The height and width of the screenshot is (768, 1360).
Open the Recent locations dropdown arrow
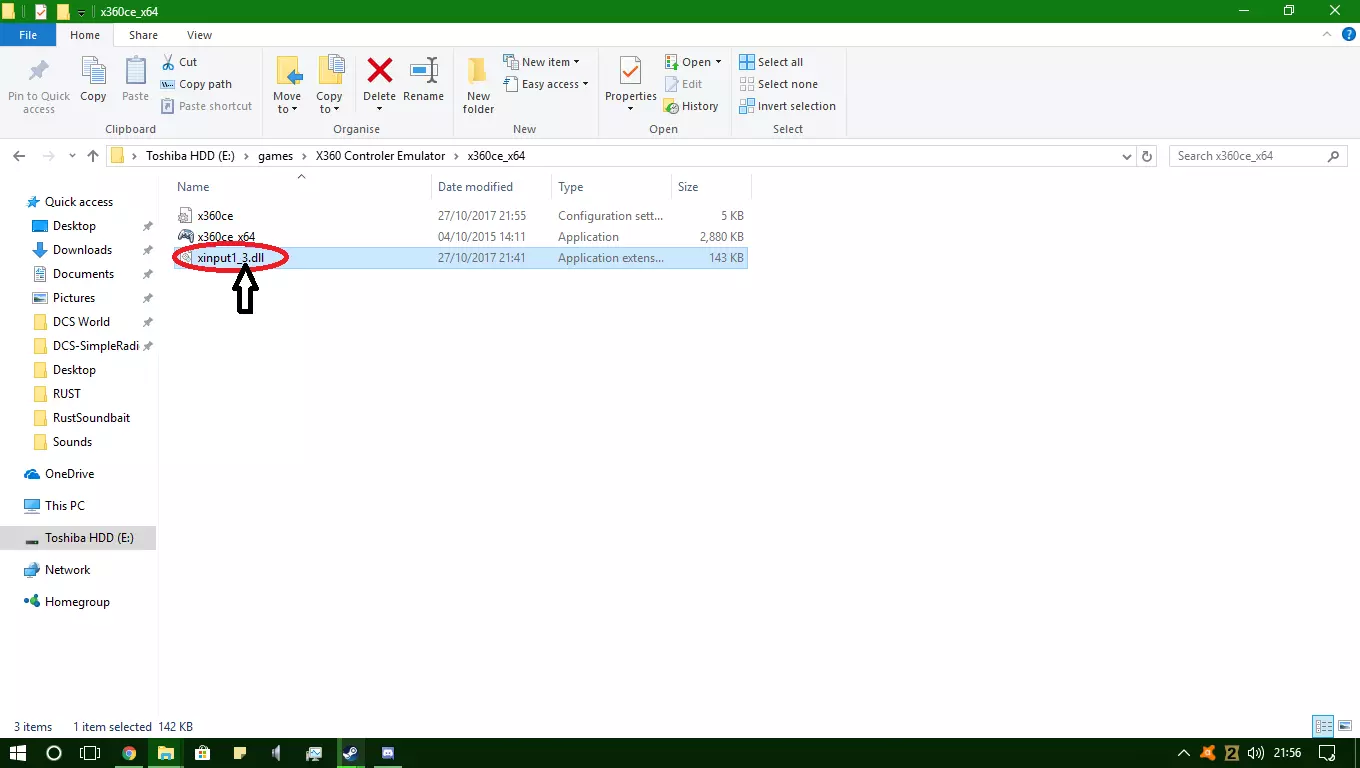tap(72, 156)
